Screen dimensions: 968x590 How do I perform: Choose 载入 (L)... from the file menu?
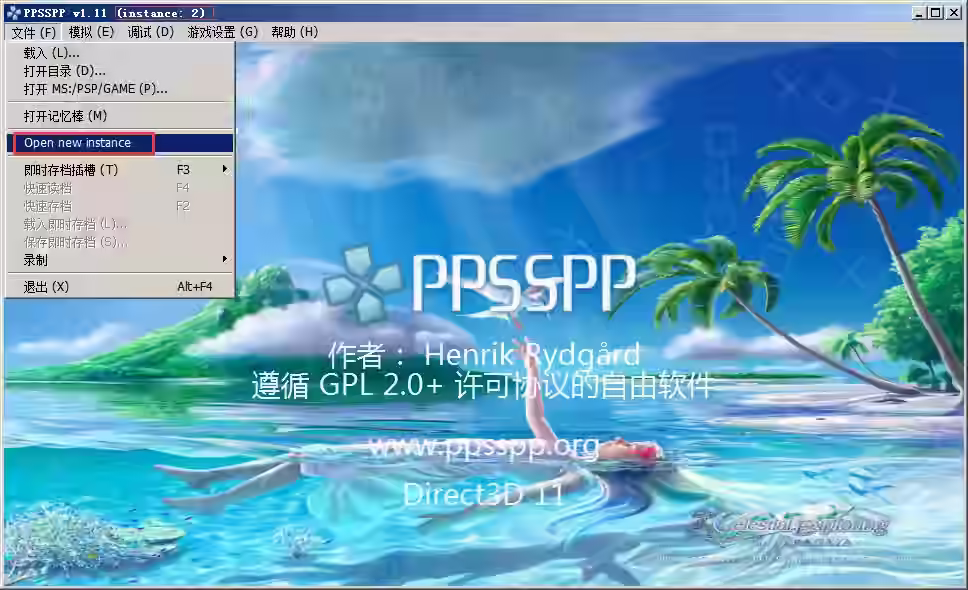120,53
